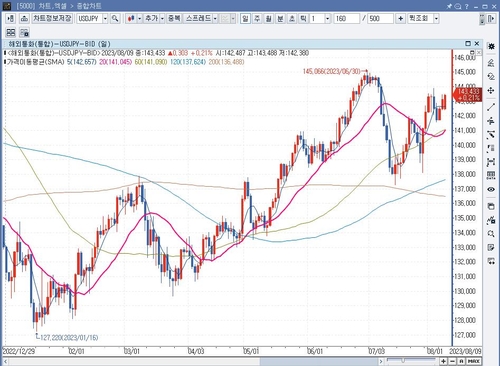Click the chart magnifier zoom icon in the sidebar
Screen dimensions: 500x366
click(x=491, y=234)
